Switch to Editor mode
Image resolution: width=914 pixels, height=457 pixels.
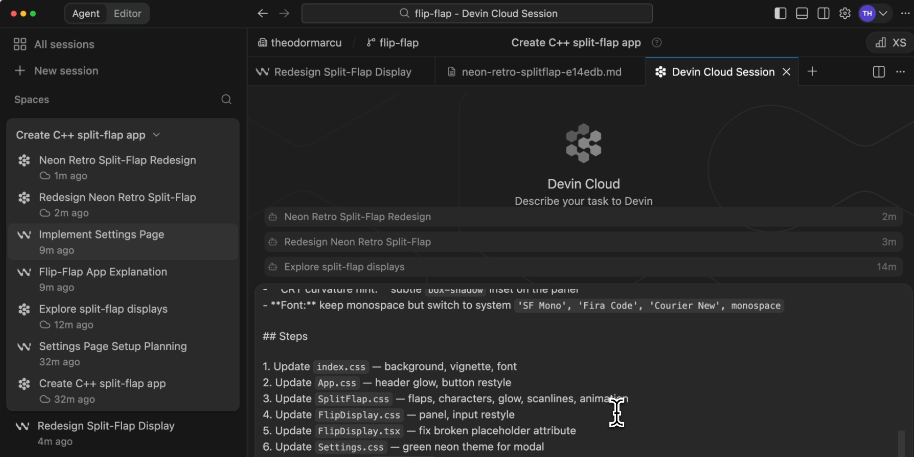click(127, 13)
